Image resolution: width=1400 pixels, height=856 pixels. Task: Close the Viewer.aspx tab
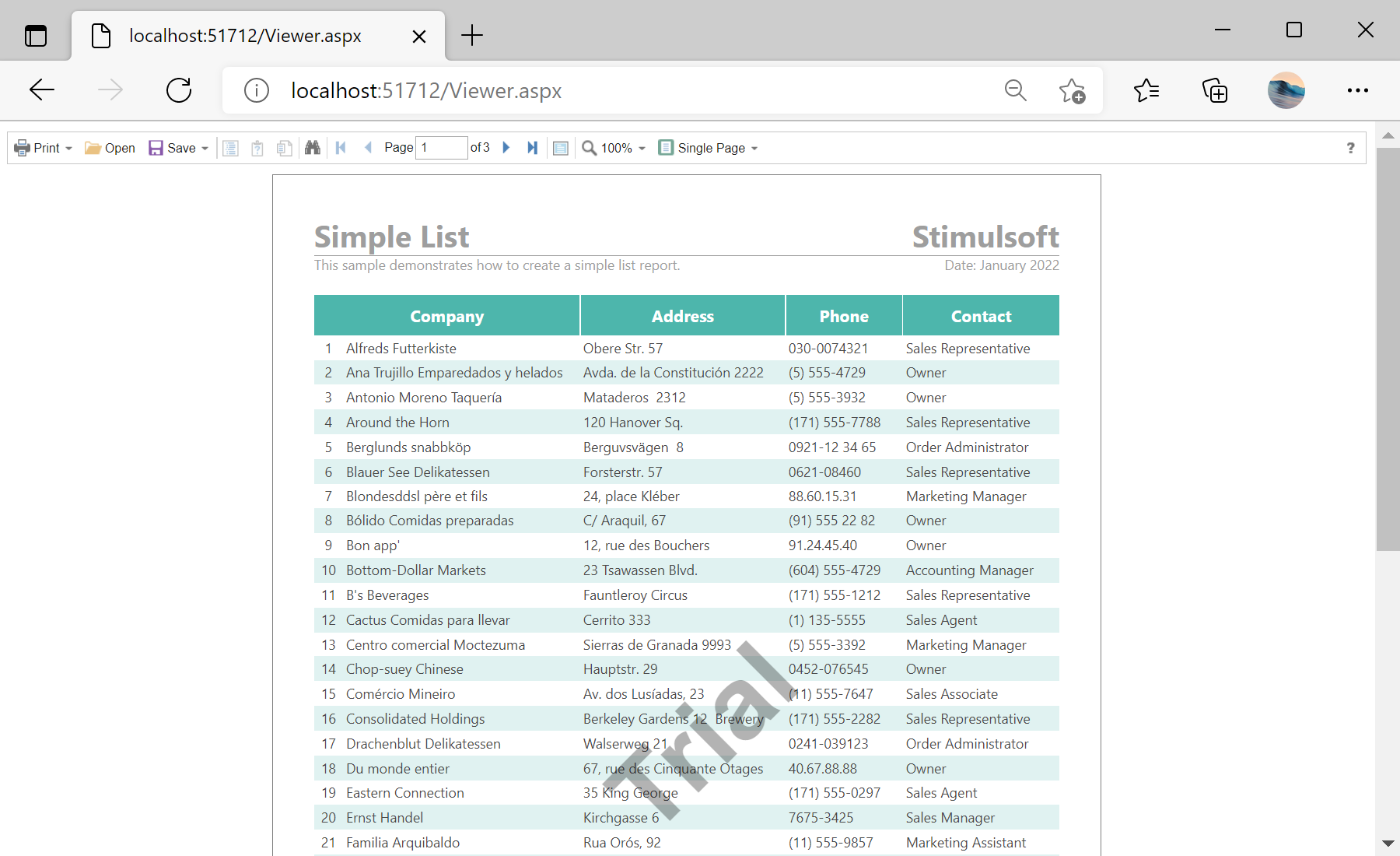pyautogui.click(x=418, y=36)
